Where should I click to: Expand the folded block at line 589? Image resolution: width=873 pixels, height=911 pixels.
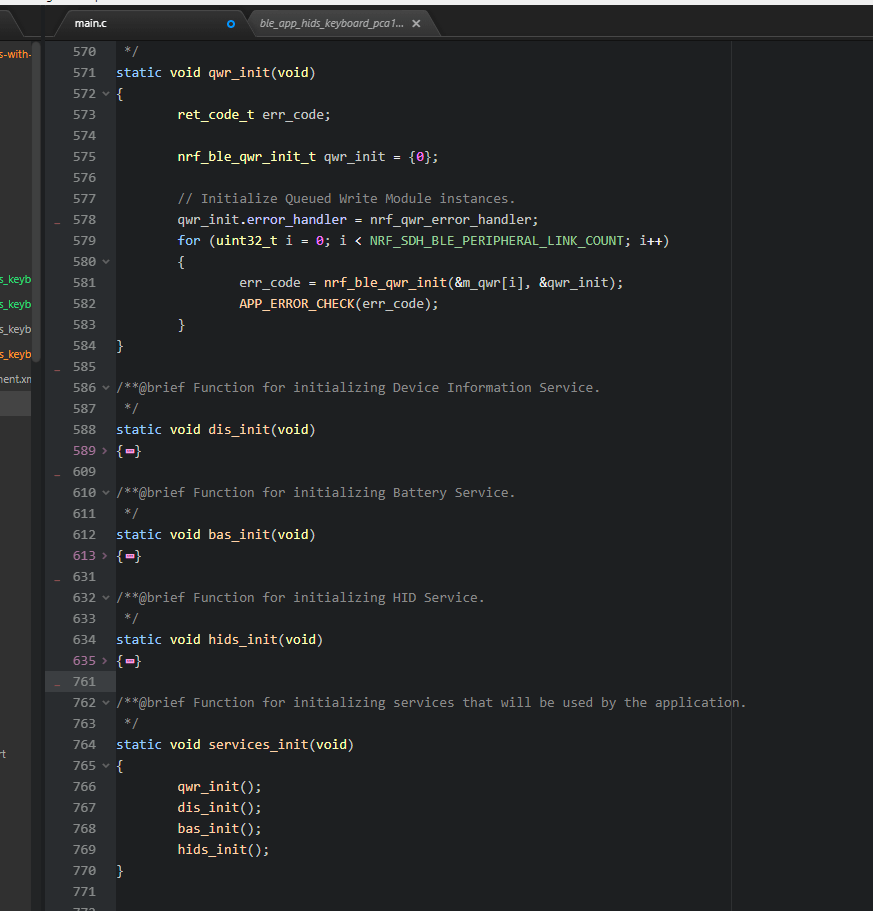(x=106, y=451)
